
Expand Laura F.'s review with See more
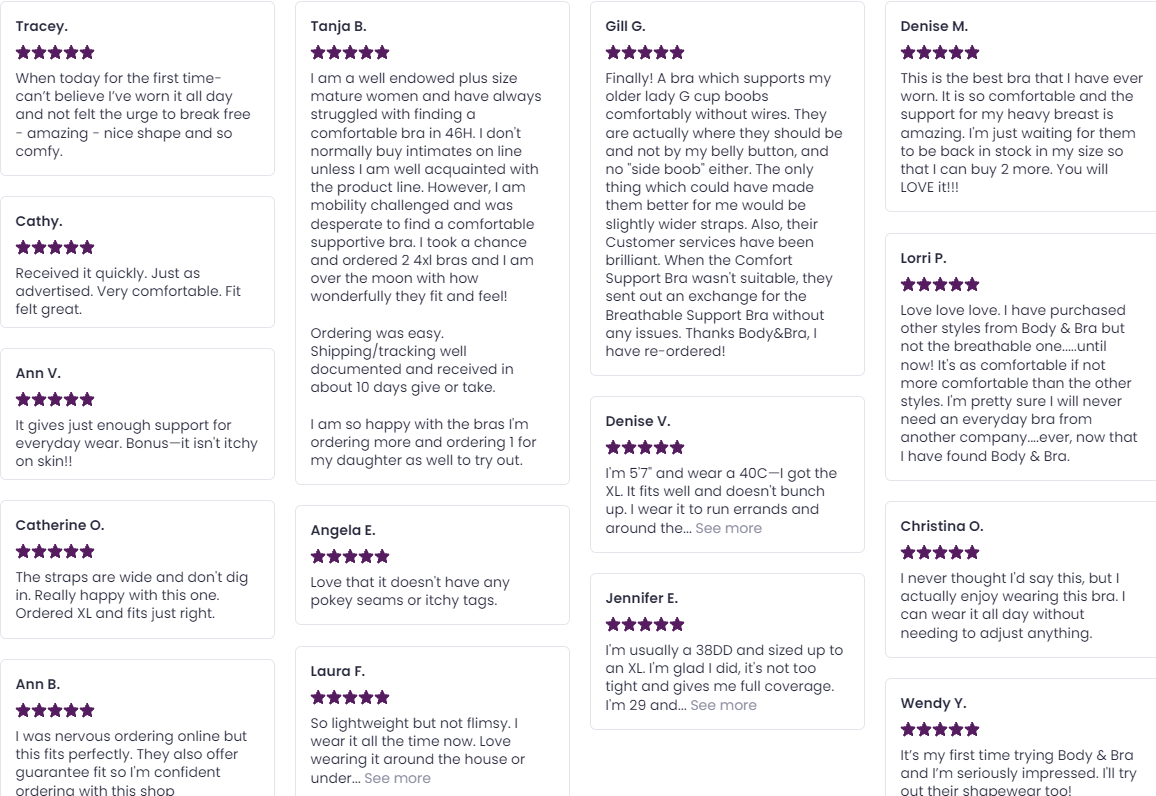(x=397, y=778)
